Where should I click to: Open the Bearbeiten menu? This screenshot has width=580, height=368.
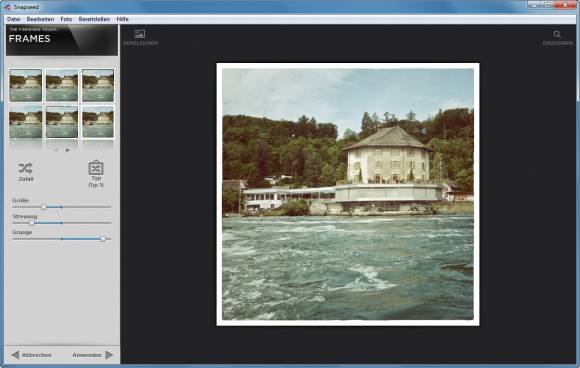click(x=40, y=19)
